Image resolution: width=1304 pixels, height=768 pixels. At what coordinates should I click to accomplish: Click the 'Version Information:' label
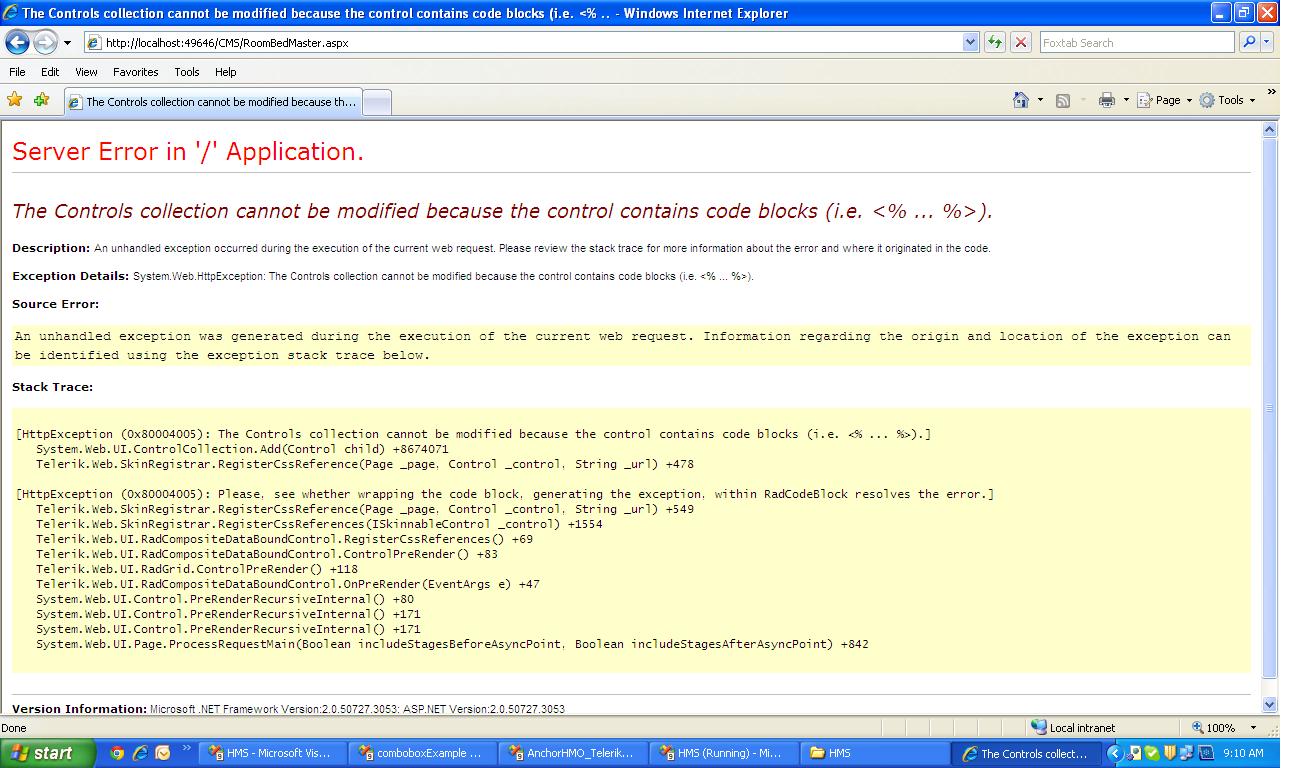click(79, 709)
